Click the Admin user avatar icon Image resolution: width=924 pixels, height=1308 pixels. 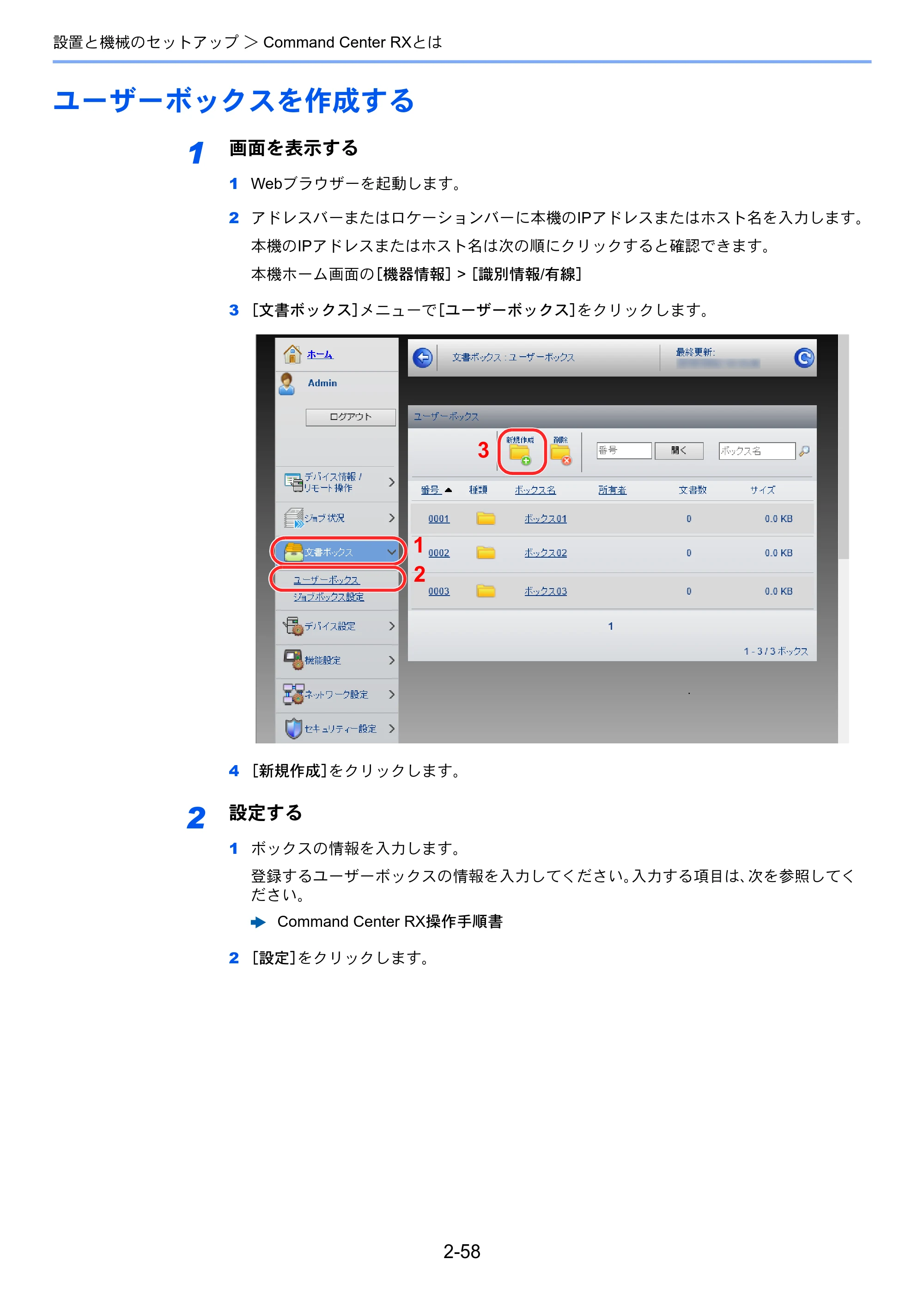pyautogui.click(x=287, y=384)
